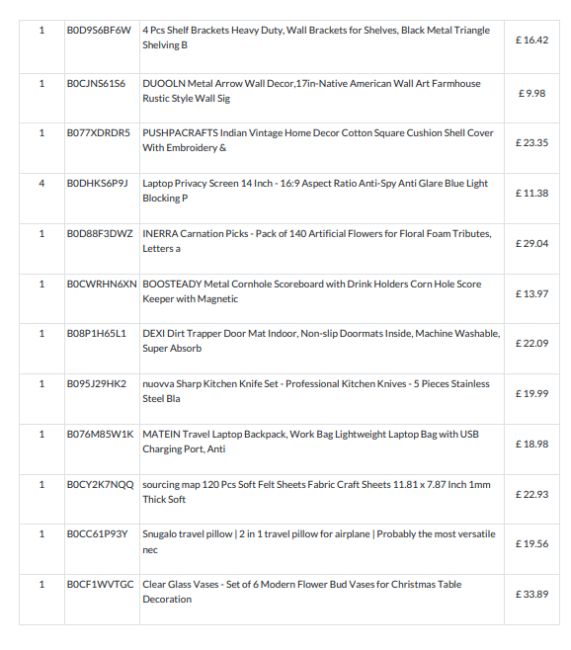This screenshot has height=650, width=571.
Task: Open sourcing map Soft Felt Sheets item
Action: tap(316, 492)
